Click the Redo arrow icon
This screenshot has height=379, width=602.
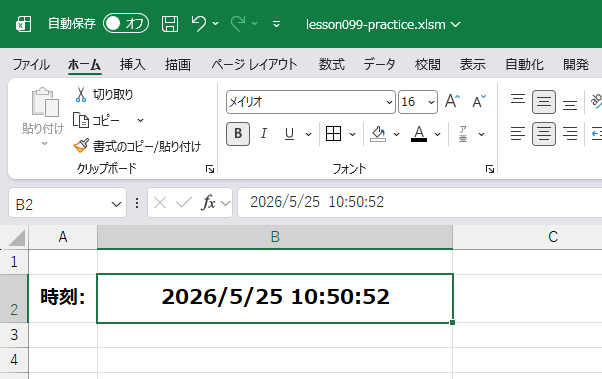[x=238, y=24]
